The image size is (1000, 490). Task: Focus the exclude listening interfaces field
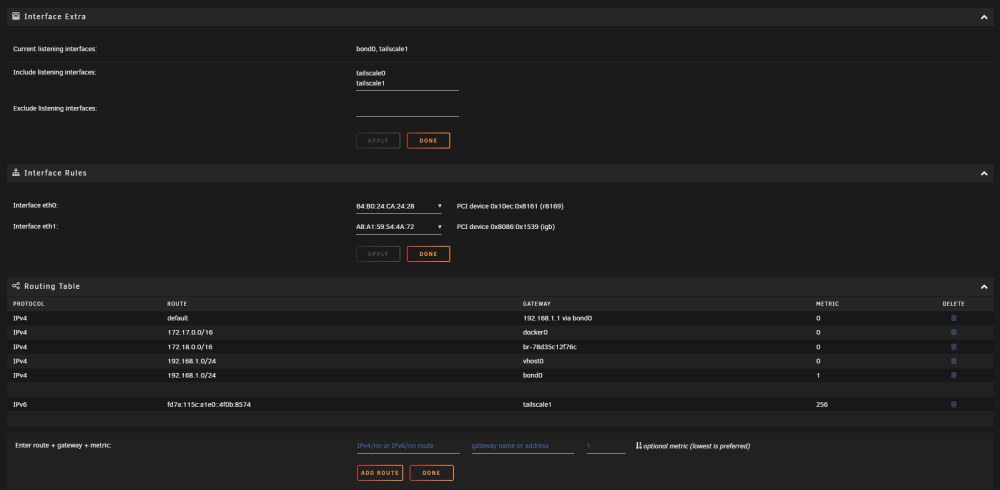point(408,110)
